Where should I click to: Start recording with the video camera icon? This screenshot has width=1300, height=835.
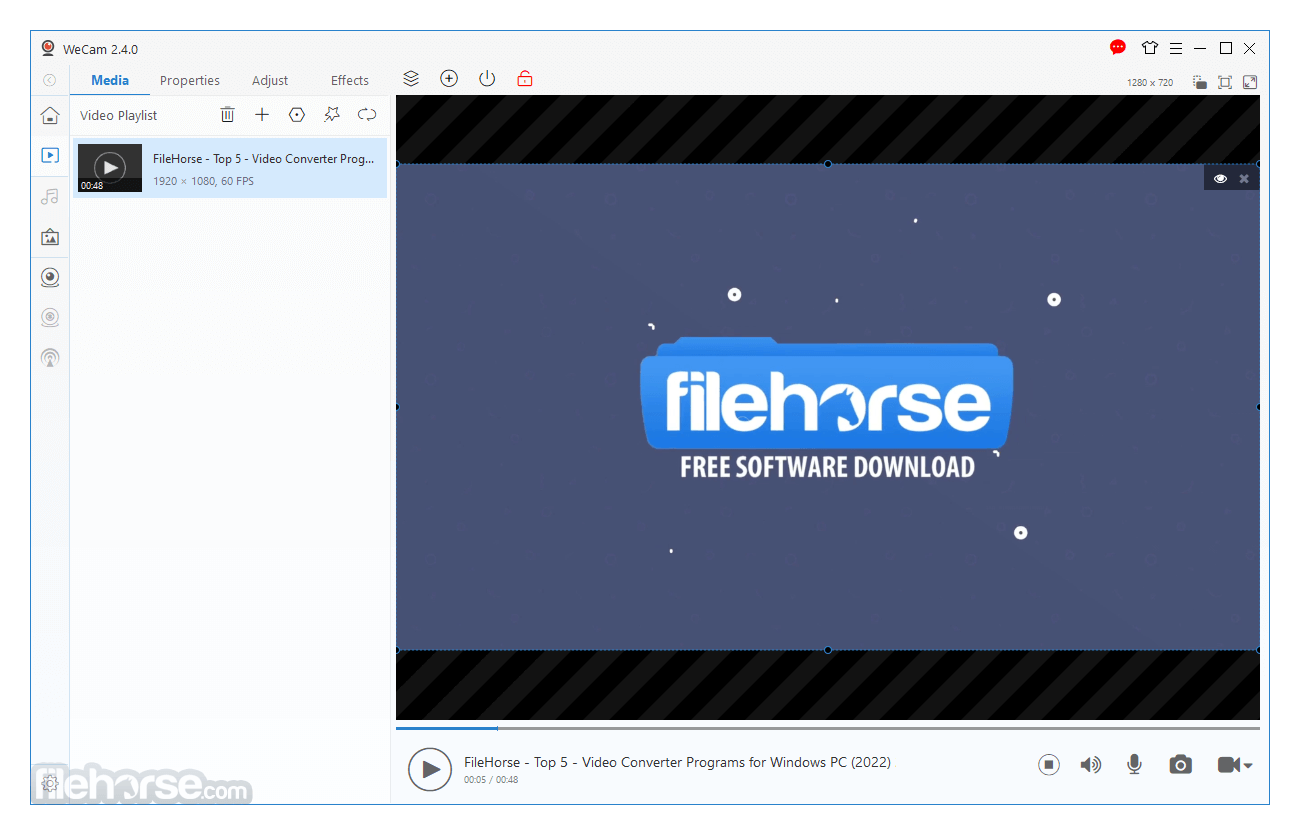point(1229,765)
